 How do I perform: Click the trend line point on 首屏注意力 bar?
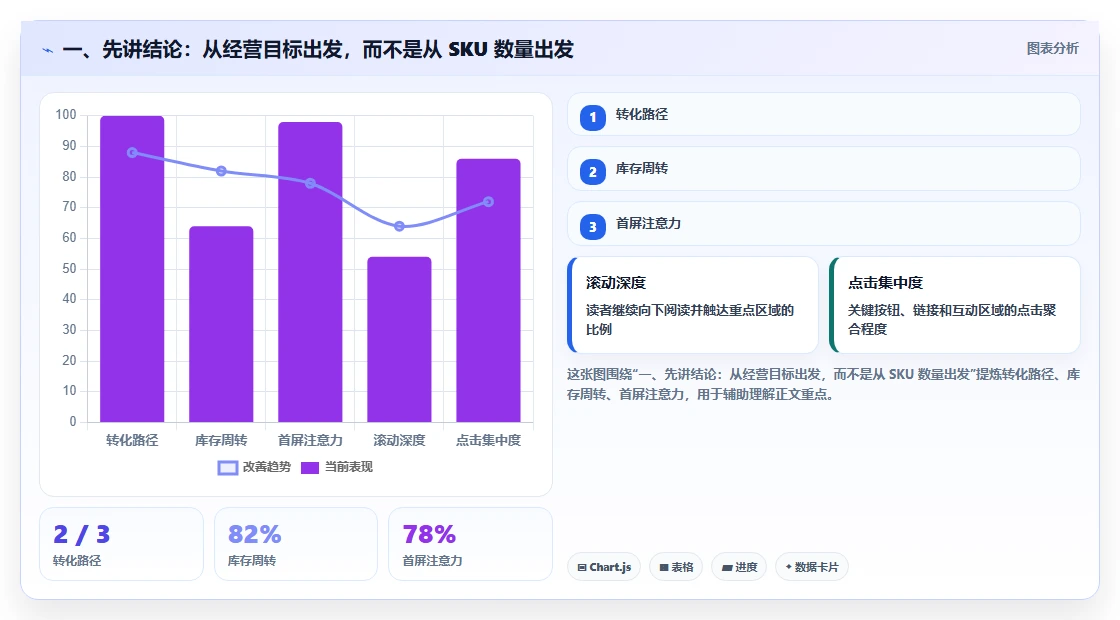coord(310,183)
